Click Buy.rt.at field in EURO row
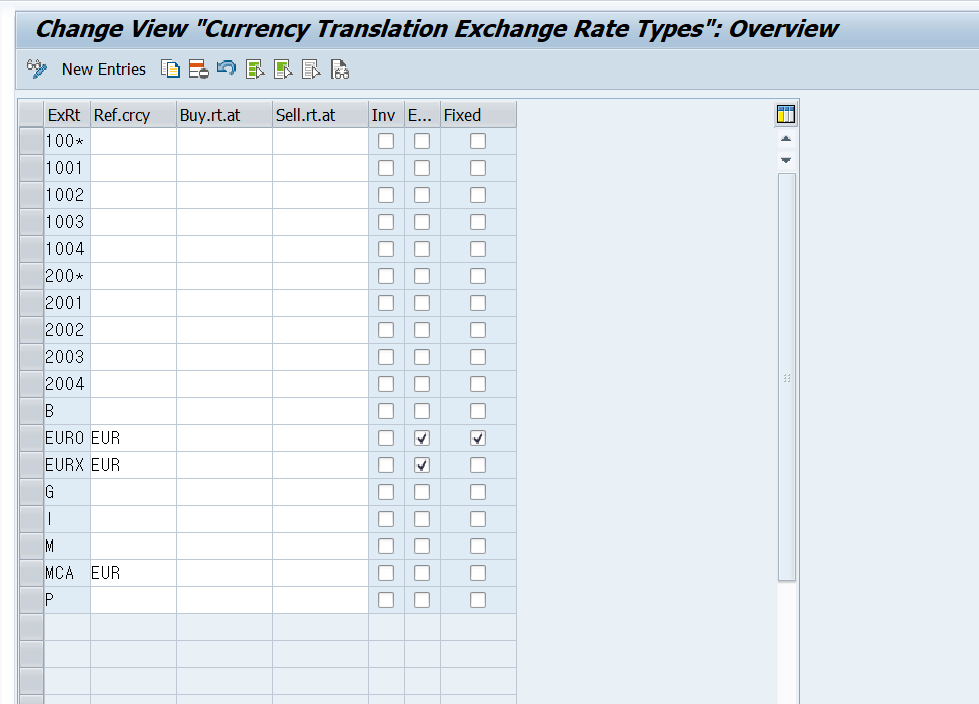The width and height of the screenshot is (979, 704). coord(225,438)
